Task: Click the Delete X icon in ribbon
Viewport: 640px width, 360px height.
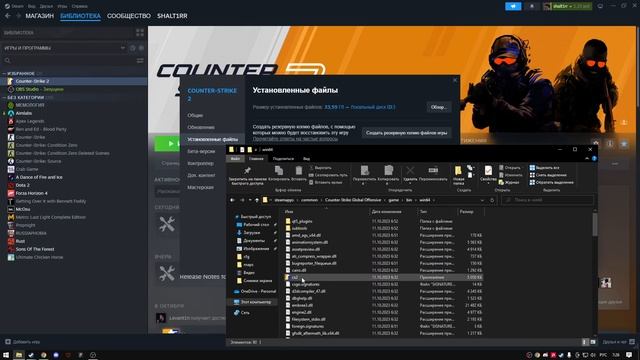Action: [x=410, y=170]
